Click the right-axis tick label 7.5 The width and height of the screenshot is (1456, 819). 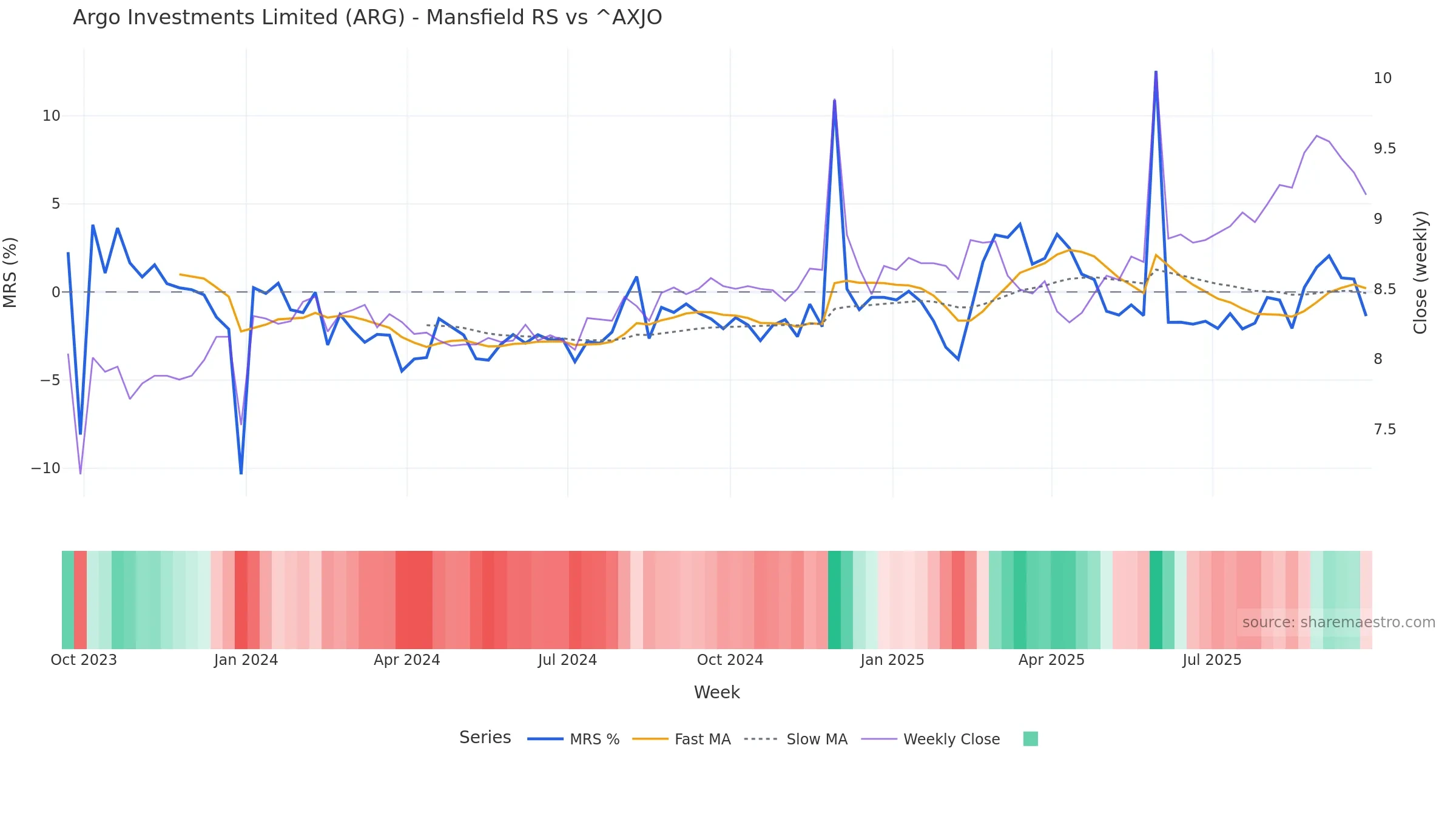point(1384,430)
